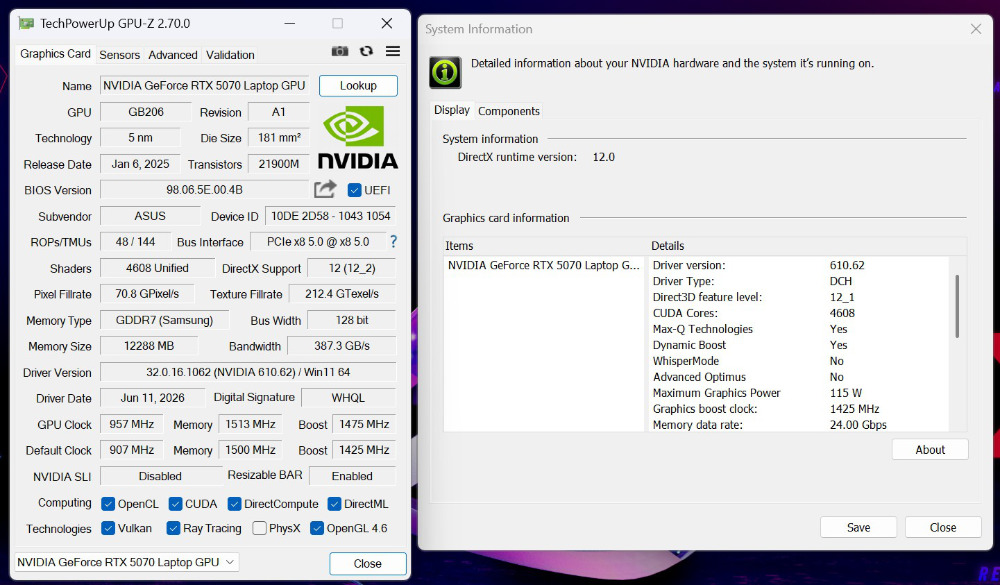
Task: Open the GPU-Z hamburger menu
Action: tap(393, 51)
